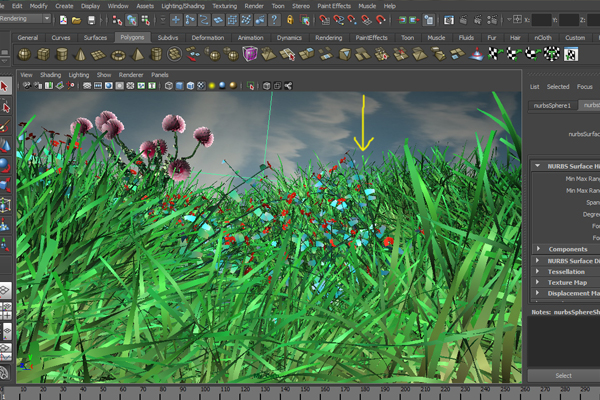Click the Notes text area

tap(564, 342)
